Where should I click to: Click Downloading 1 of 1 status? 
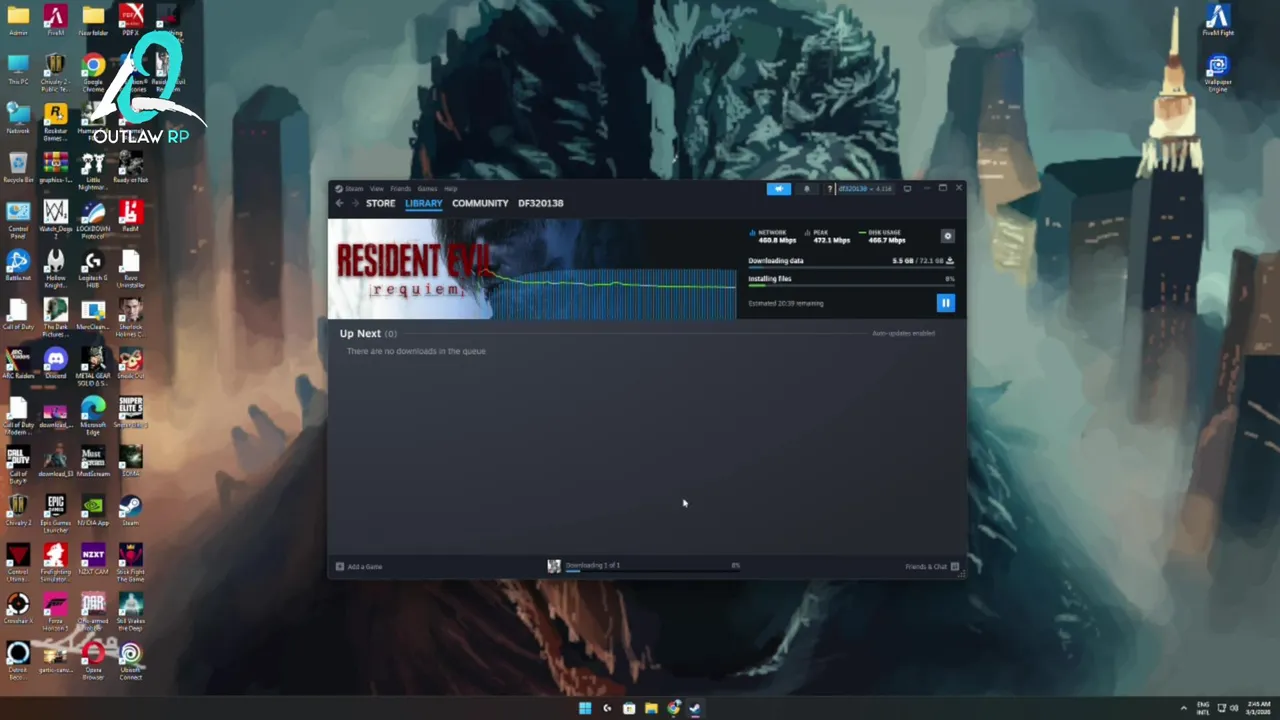point(592,565)
